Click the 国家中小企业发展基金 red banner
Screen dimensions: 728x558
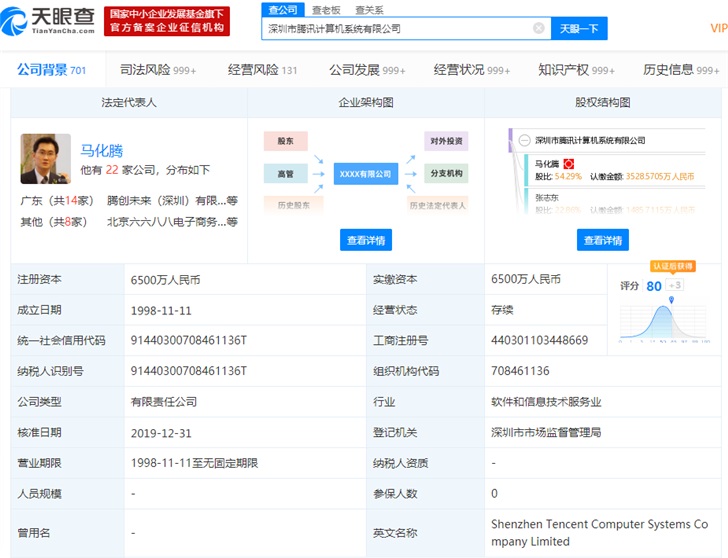point(167,21)
